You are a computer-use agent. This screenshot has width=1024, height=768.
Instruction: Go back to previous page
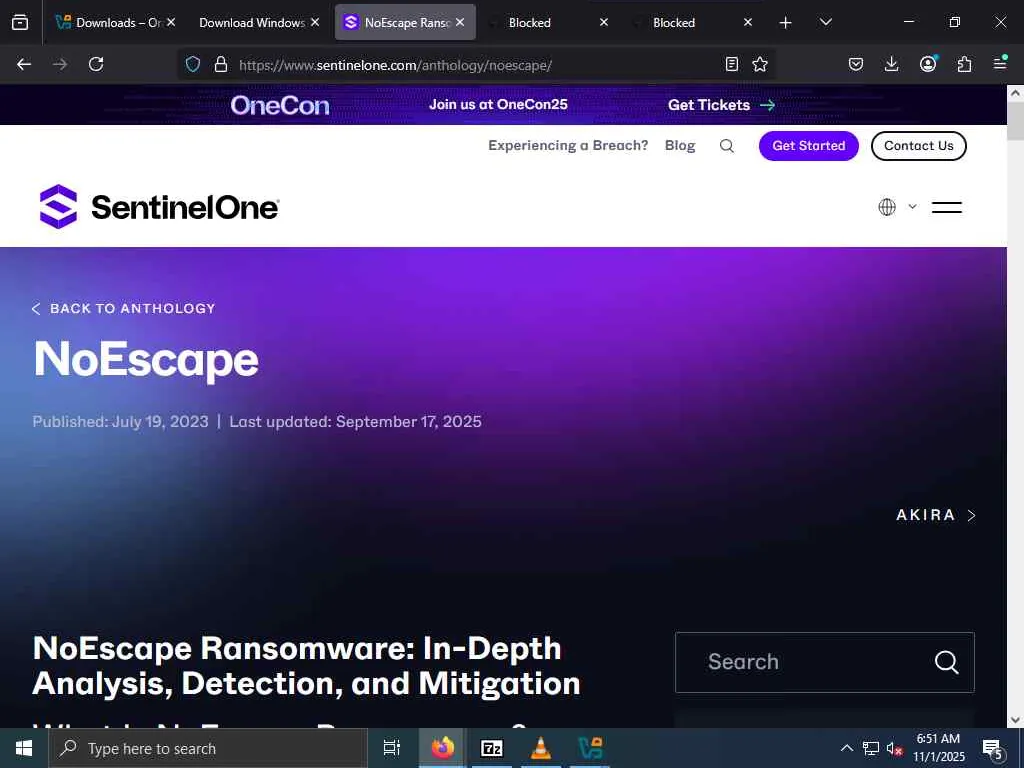point(24,64)
